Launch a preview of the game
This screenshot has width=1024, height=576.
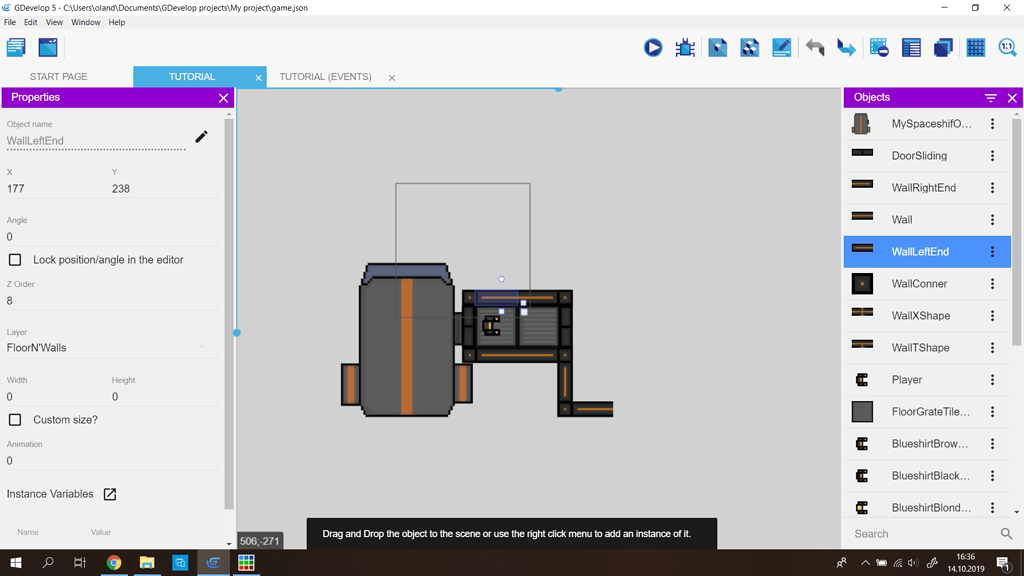pyautogui.click(x=653, y=46)
